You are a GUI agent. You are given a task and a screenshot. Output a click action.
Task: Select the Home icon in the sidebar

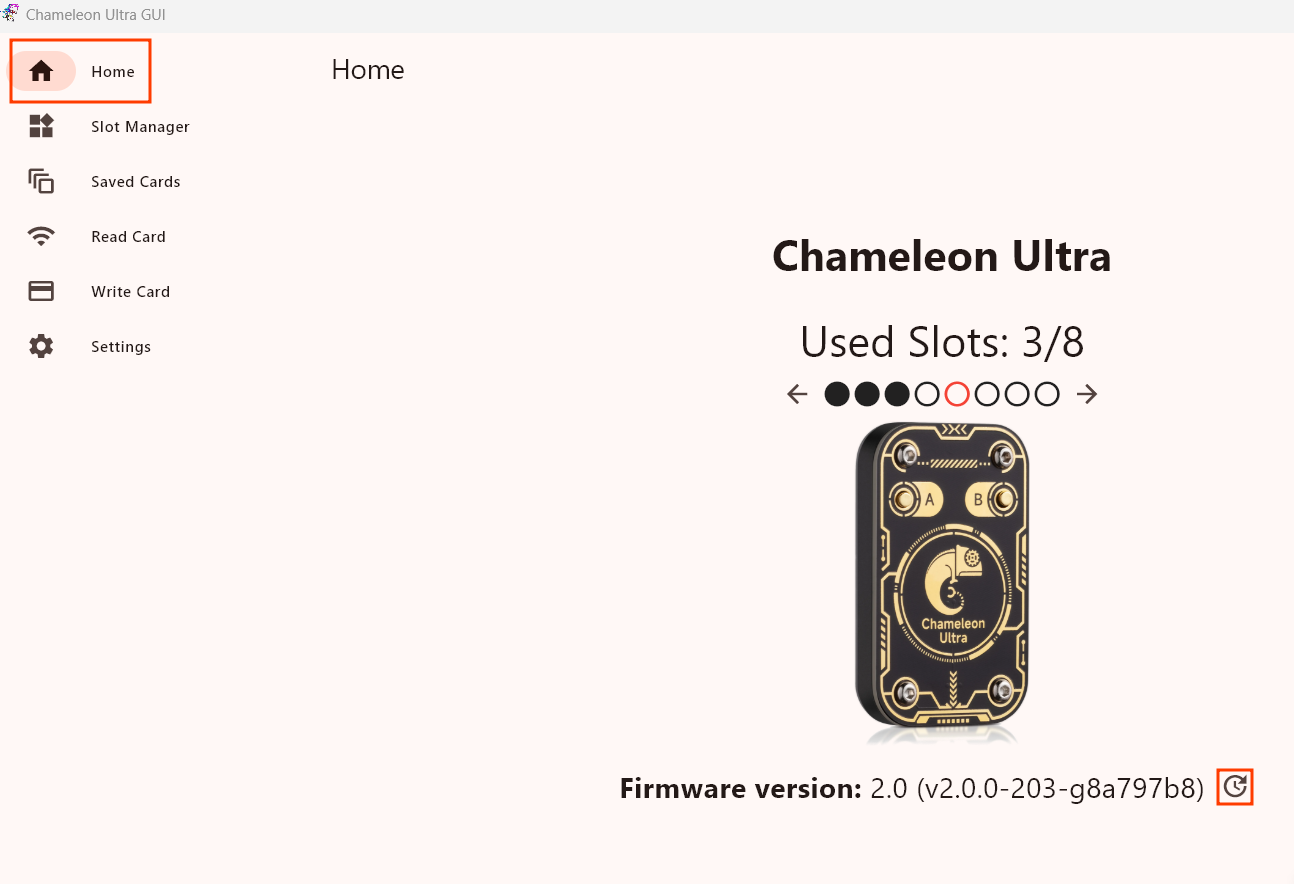coord(42,71)
